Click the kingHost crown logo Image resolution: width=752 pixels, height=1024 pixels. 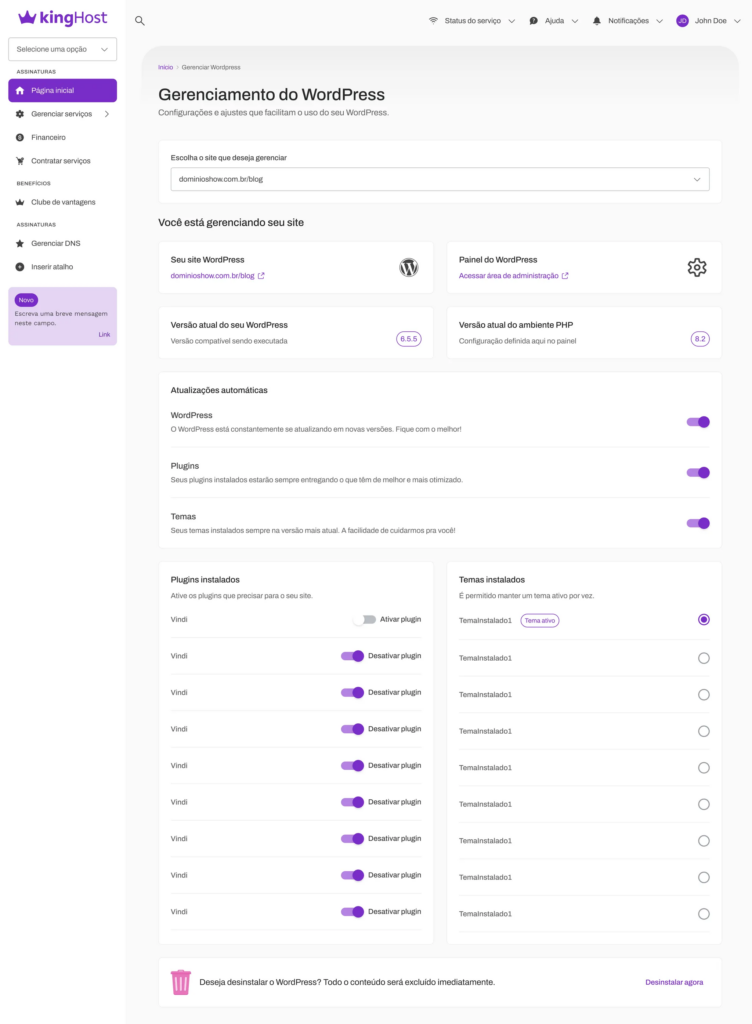[28, 18]
